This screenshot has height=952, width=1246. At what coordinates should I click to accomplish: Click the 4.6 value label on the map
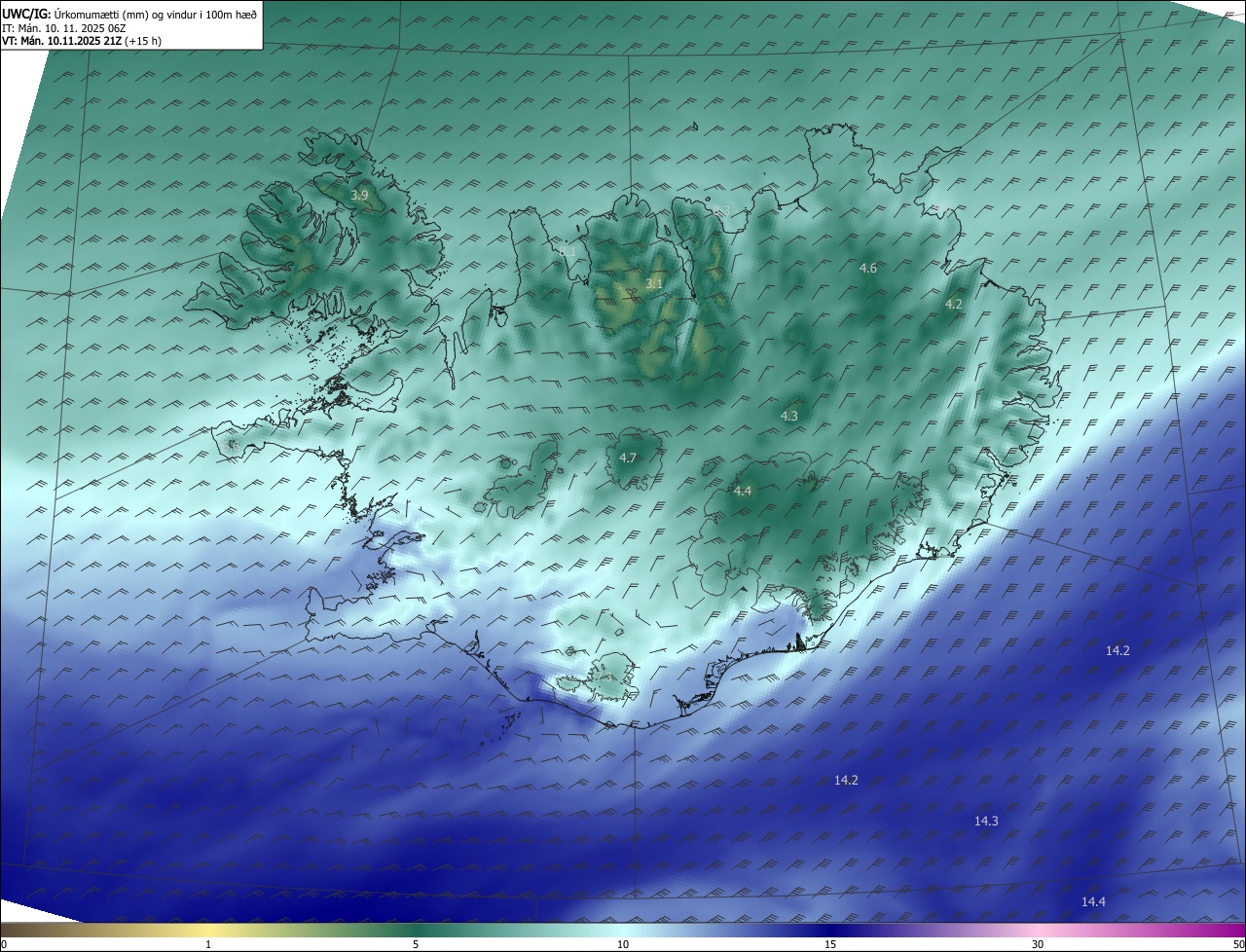coord(868,268)
